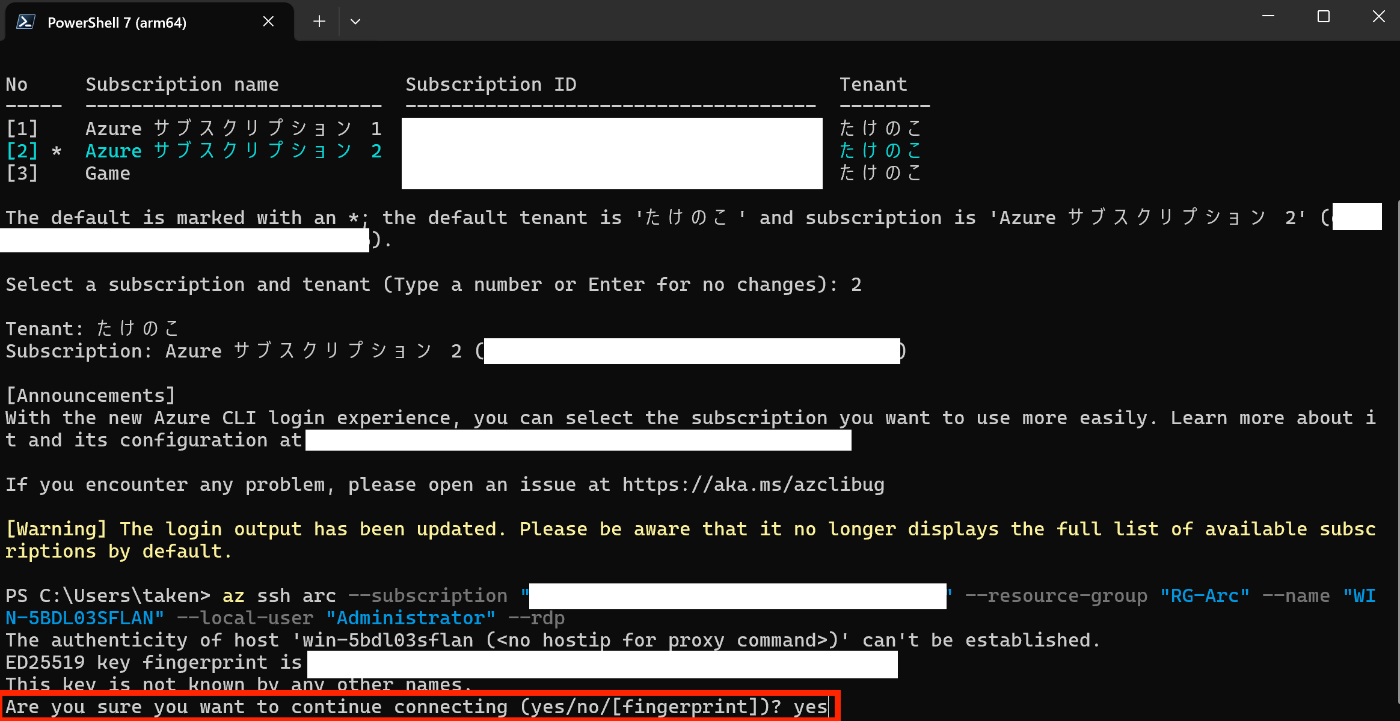Select the PowerShell 7 (arm64) tab
The image size is (1400, 721).
coord(148,21)
